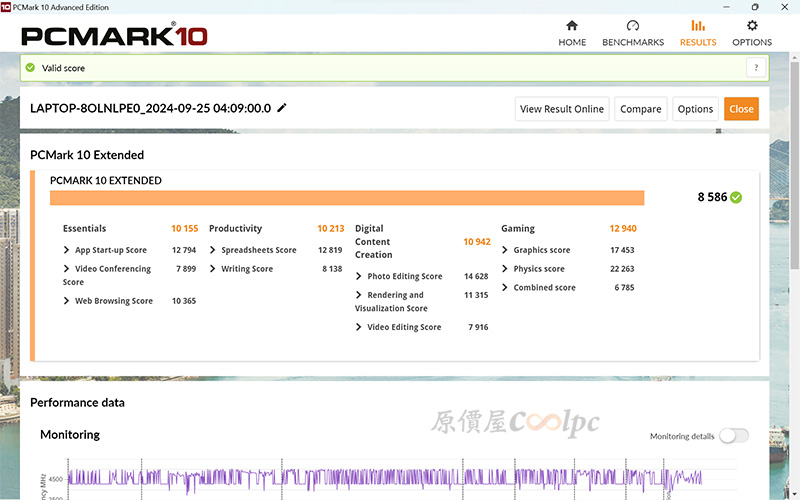Click the orange Close button
The height and width of the screenshot is (500, 800).
click(x=741, y=109)
